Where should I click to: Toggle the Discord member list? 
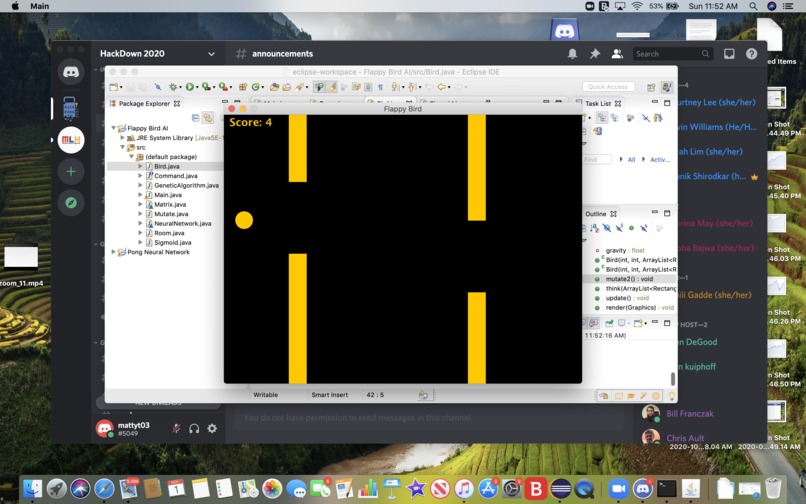pyautogui.click(x=617, y=53)
